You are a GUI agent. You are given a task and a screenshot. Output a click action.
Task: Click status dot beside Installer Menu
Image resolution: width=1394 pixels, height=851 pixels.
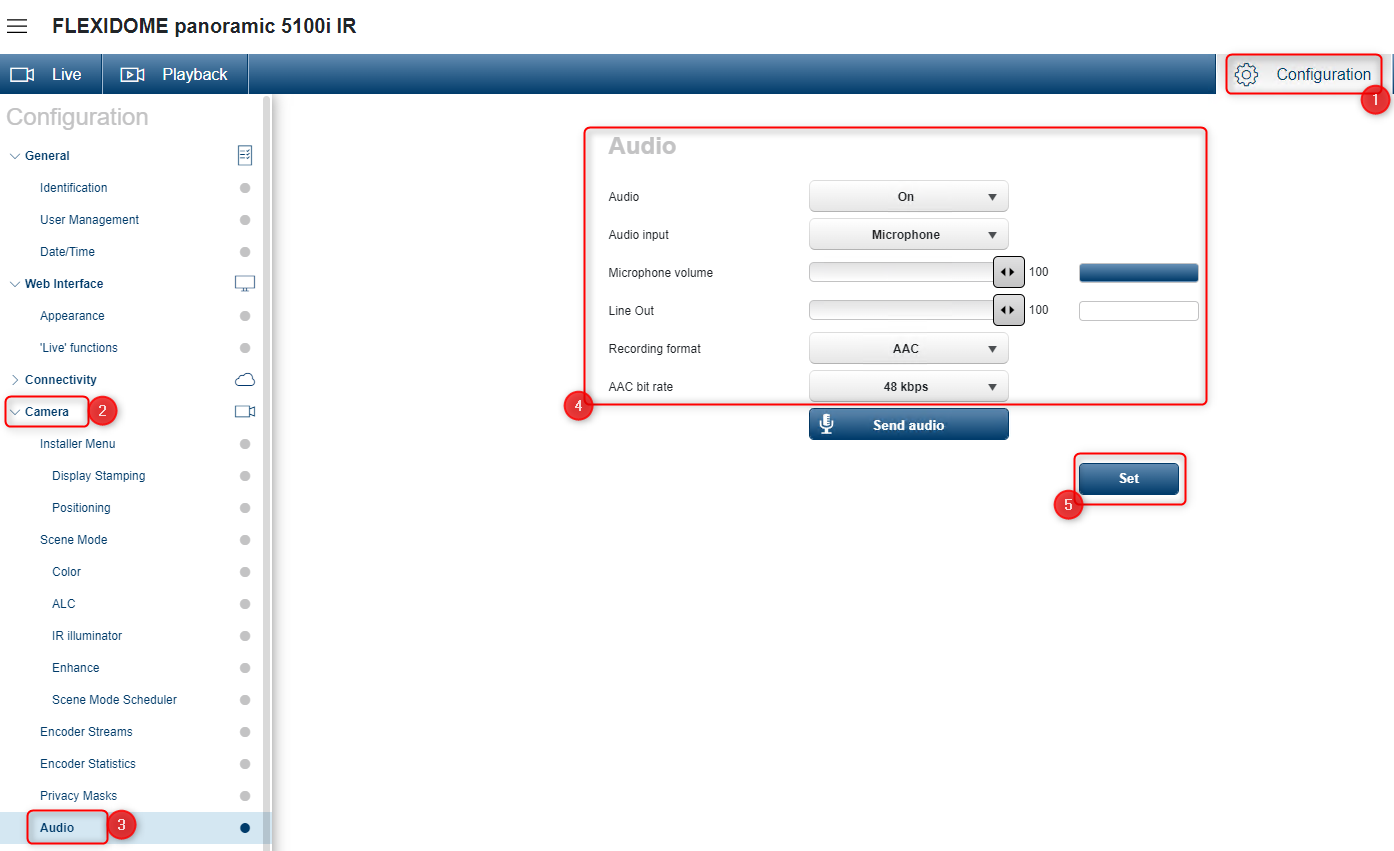pos(245,443)
